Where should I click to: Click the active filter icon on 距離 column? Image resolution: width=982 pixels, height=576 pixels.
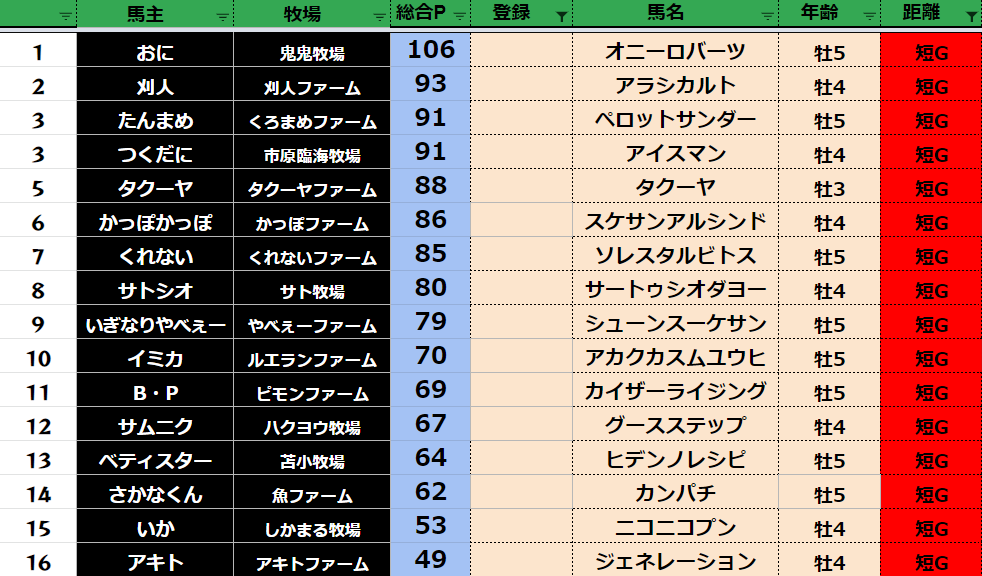971,16
